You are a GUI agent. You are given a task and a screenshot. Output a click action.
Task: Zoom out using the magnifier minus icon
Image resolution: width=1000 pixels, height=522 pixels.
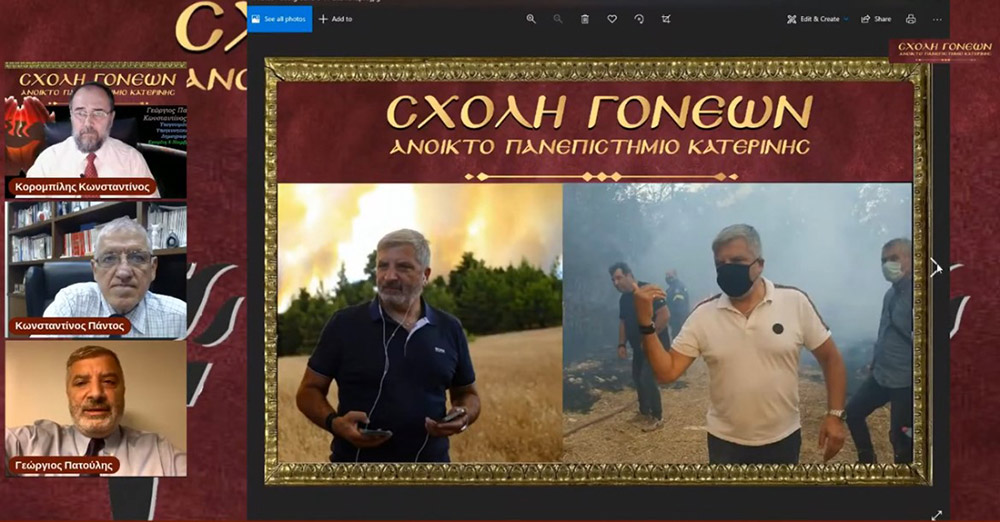click(557, 19)
